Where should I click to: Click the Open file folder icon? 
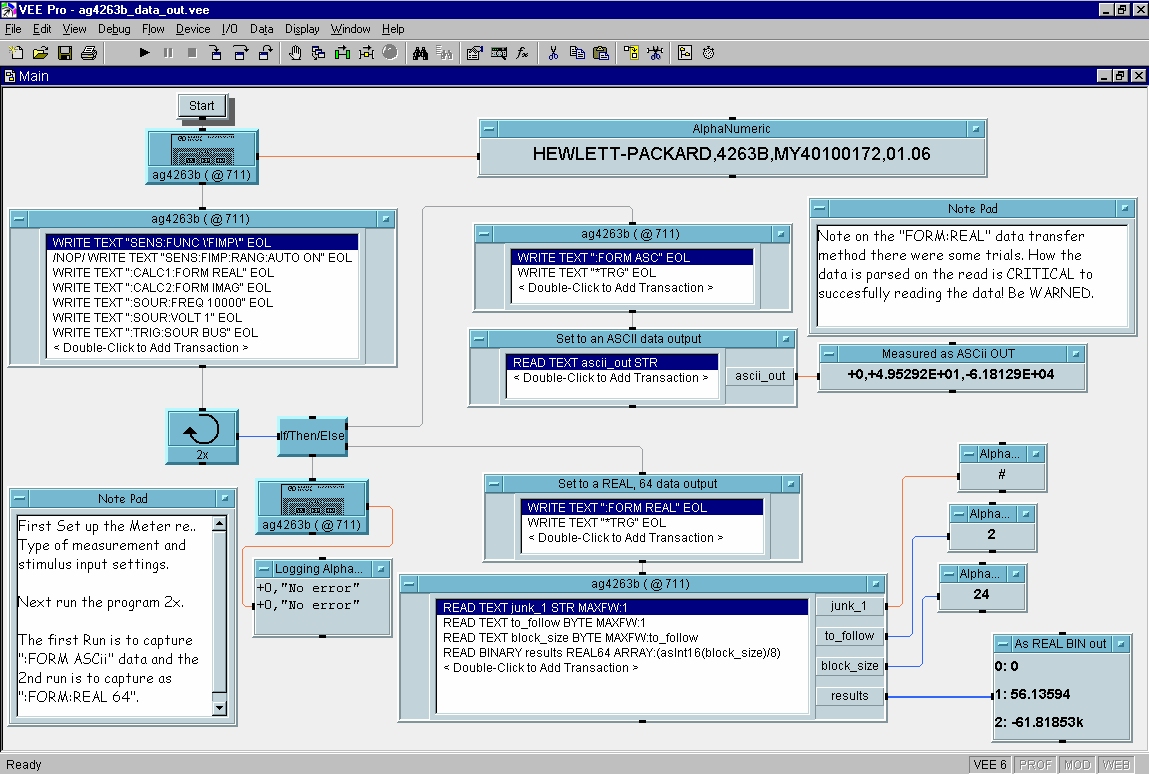tap(41, 53)
